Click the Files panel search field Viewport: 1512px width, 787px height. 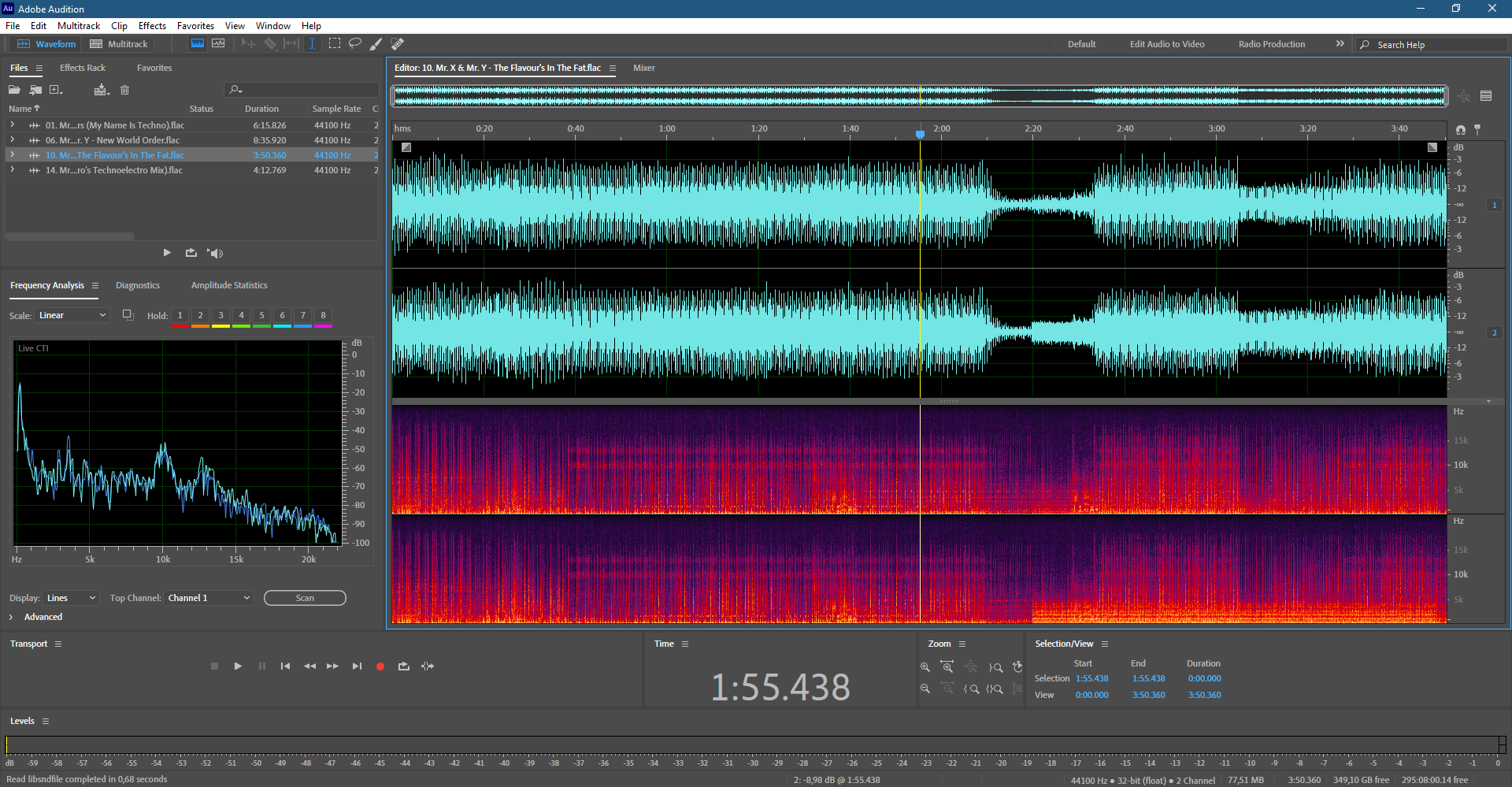pos(302,90)
